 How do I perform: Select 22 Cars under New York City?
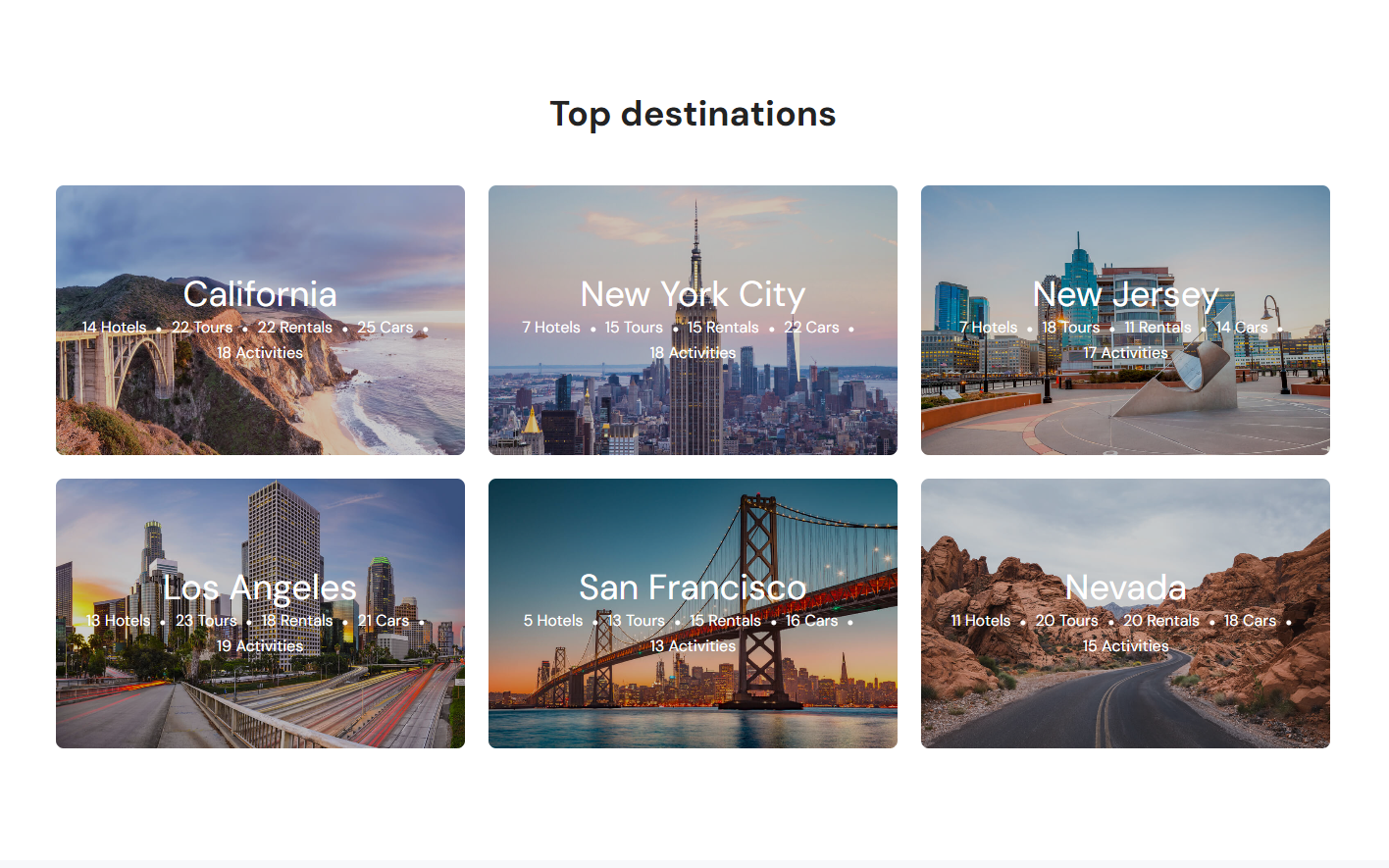tap(811, 328)
